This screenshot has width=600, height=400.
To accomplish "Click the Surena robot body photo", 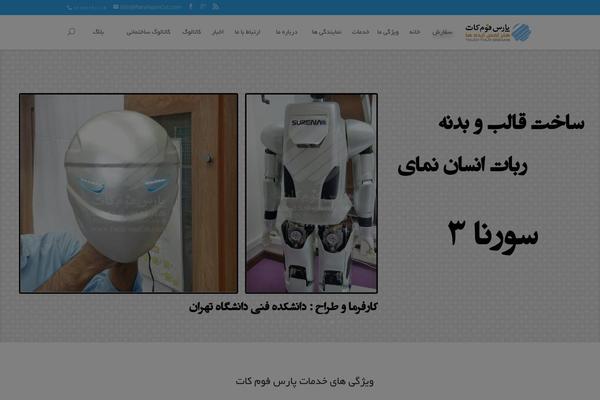I will click(311, 193).
